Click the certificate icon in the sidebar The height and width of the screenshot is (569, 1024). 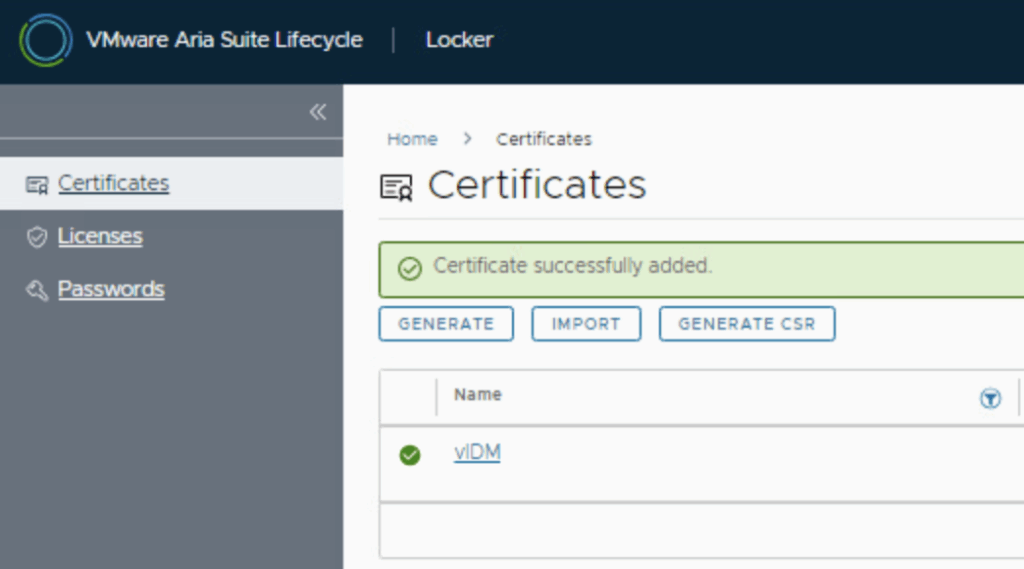(37, 185)
